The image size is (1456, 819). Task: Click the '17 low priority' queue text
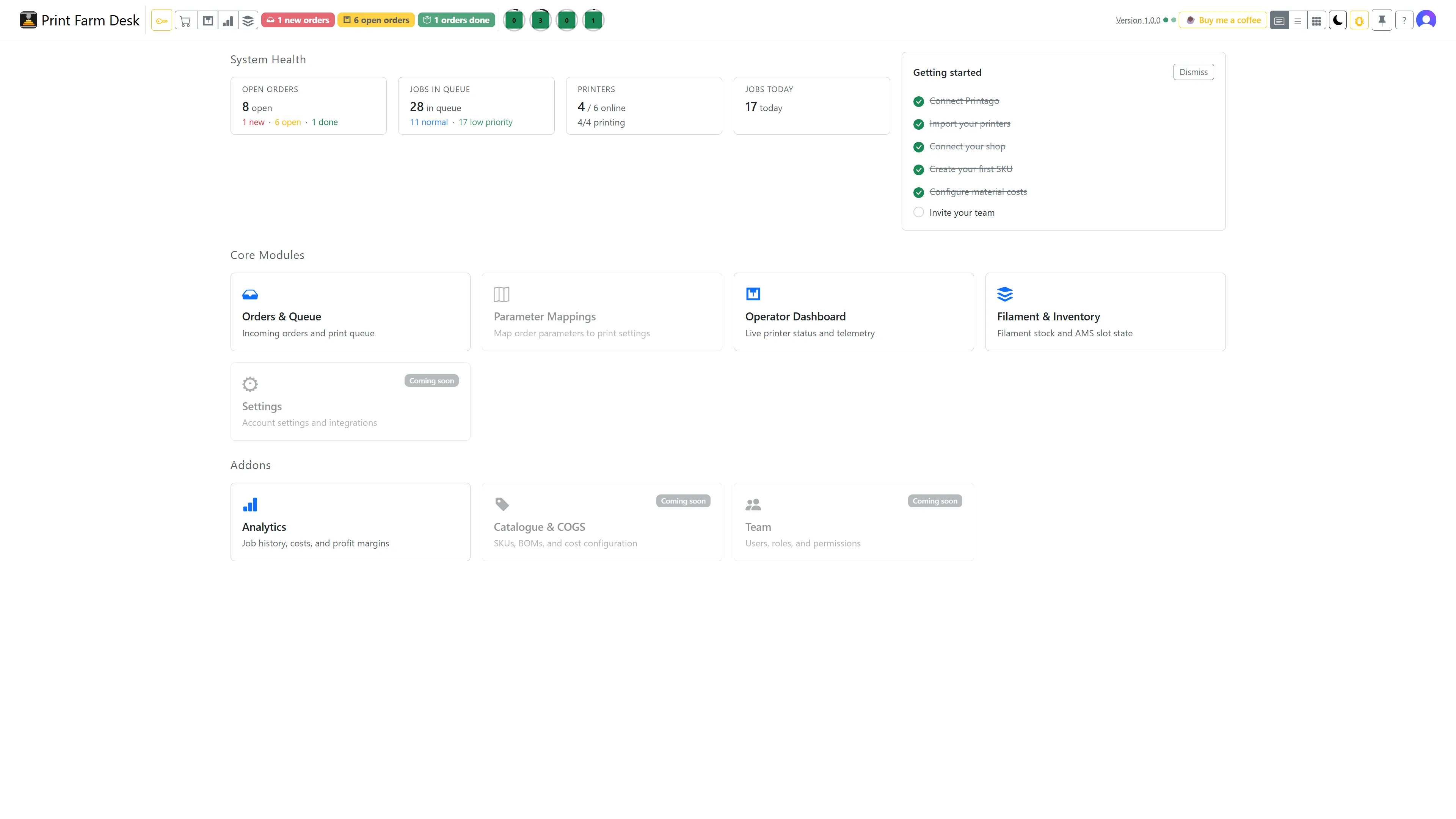(485, 122)
